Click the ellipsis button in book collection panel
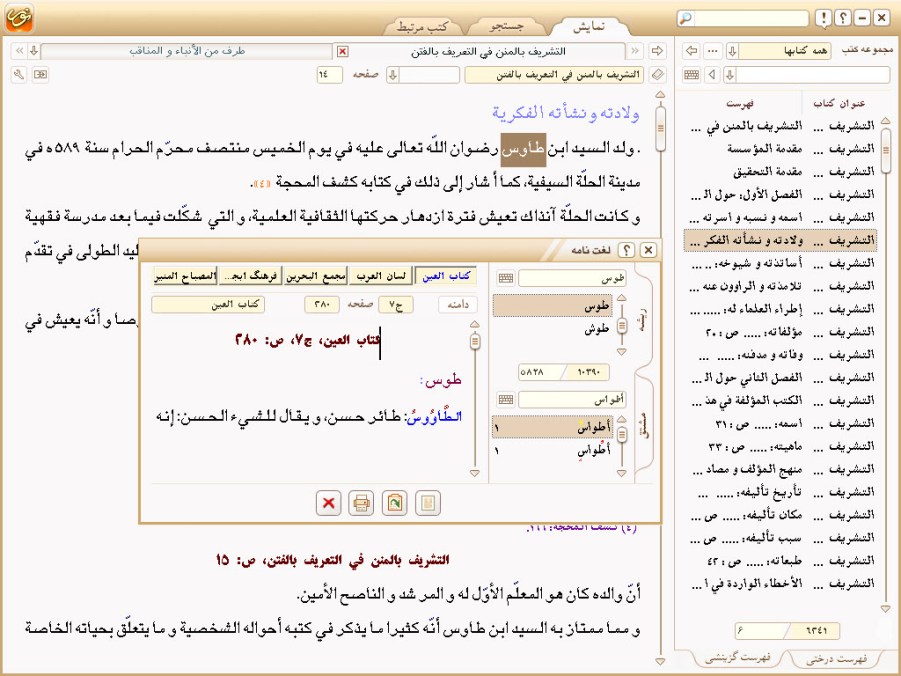 tap(713, 51)
